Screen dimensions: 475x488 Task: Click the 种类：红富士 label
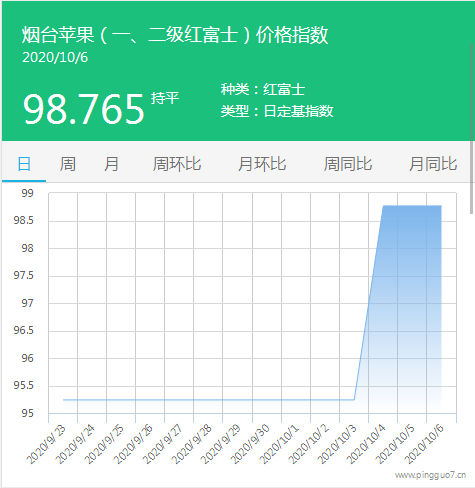pos(263,89)
